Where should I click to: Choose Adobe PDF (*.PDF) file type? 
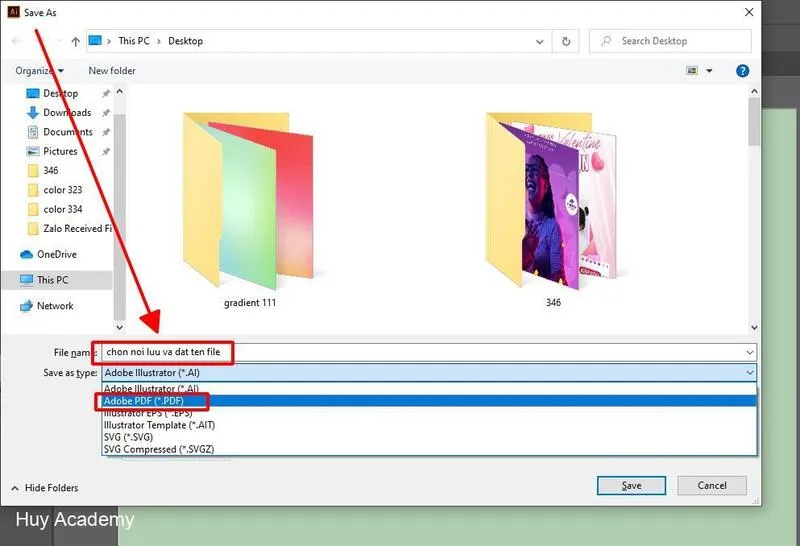click(x=429, y=401)
